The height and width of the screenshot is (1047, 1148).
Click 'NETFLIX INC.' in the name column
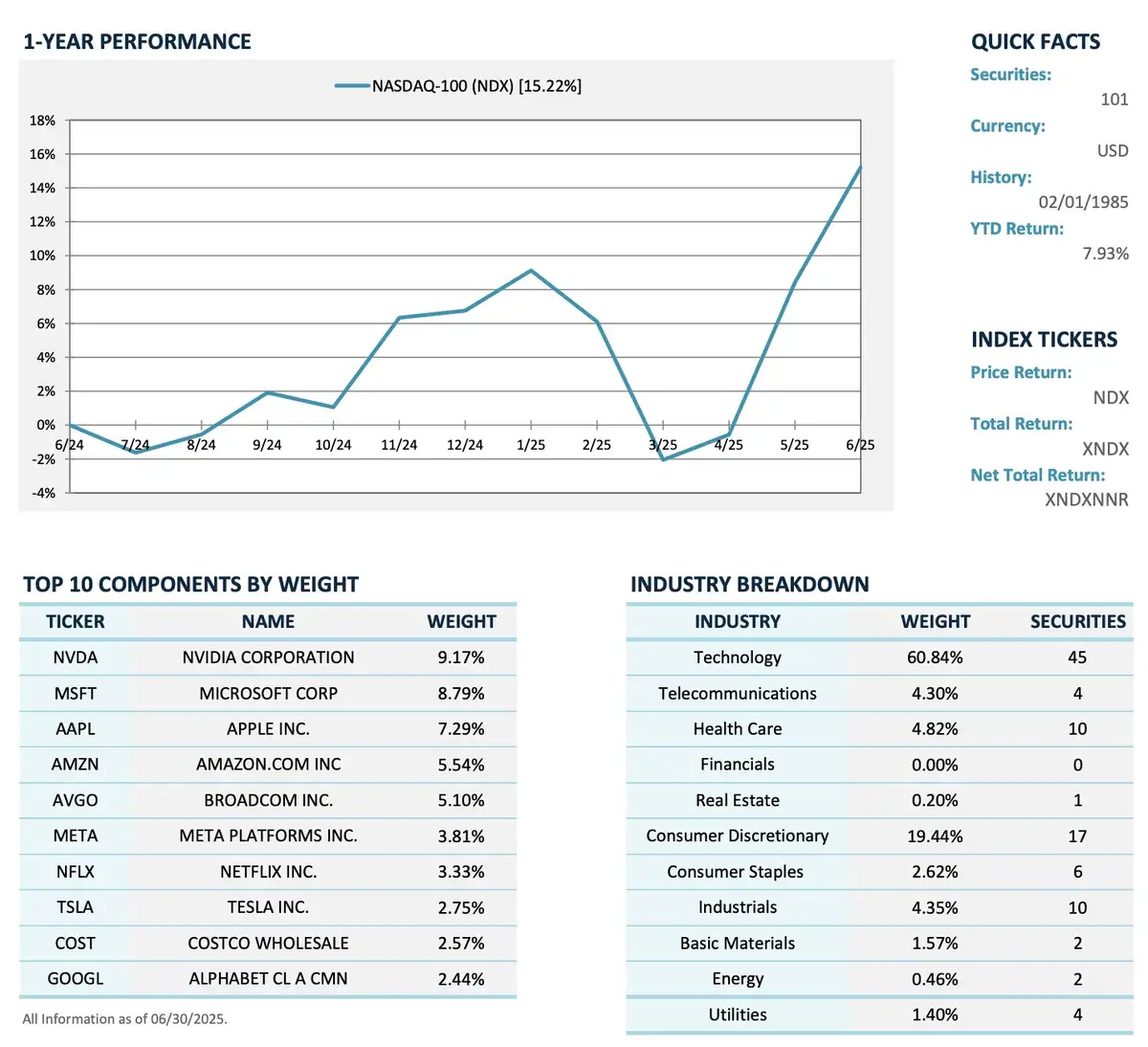[268, 873]
